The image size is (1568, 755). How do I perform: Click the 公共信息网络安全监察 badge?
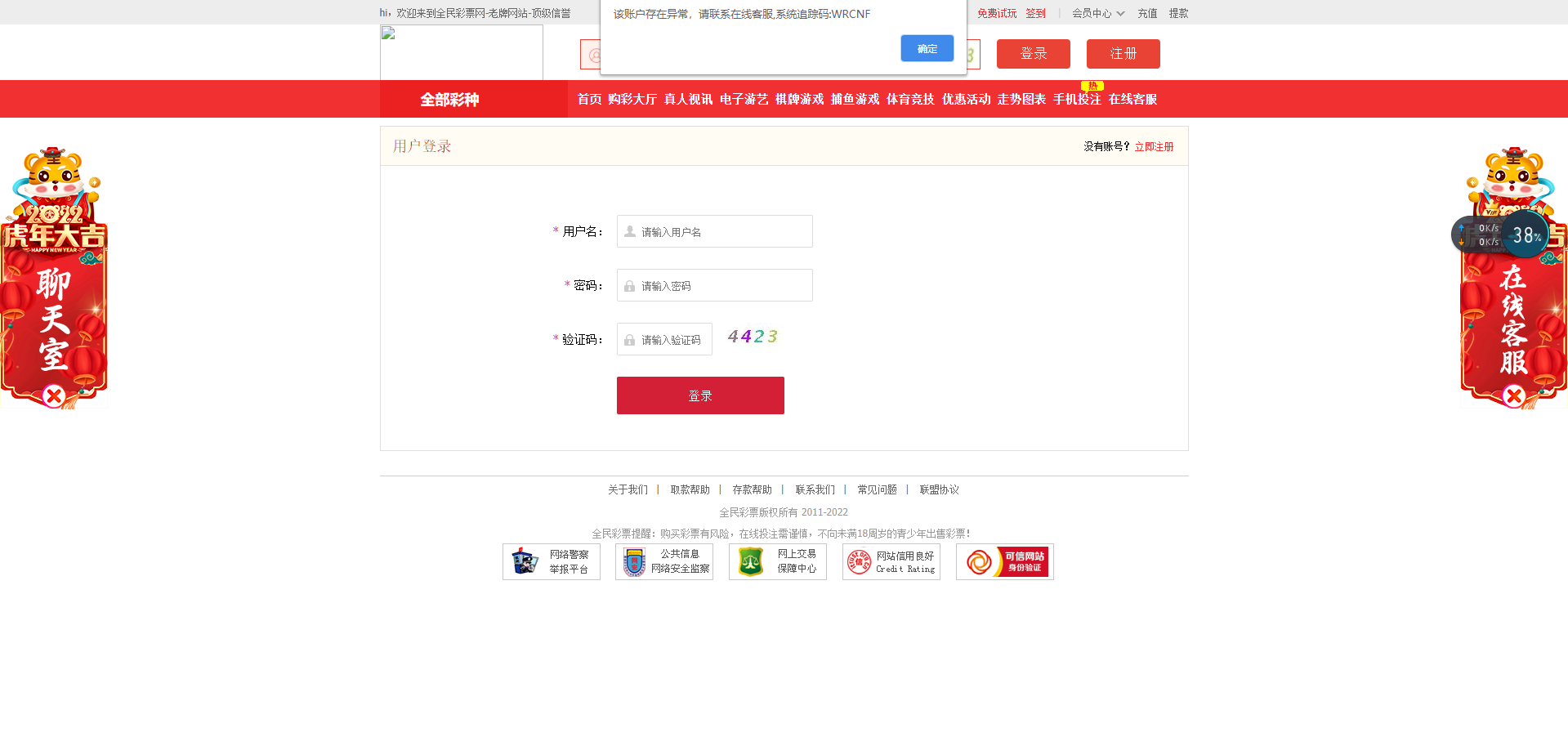click(x=664, y=562)
